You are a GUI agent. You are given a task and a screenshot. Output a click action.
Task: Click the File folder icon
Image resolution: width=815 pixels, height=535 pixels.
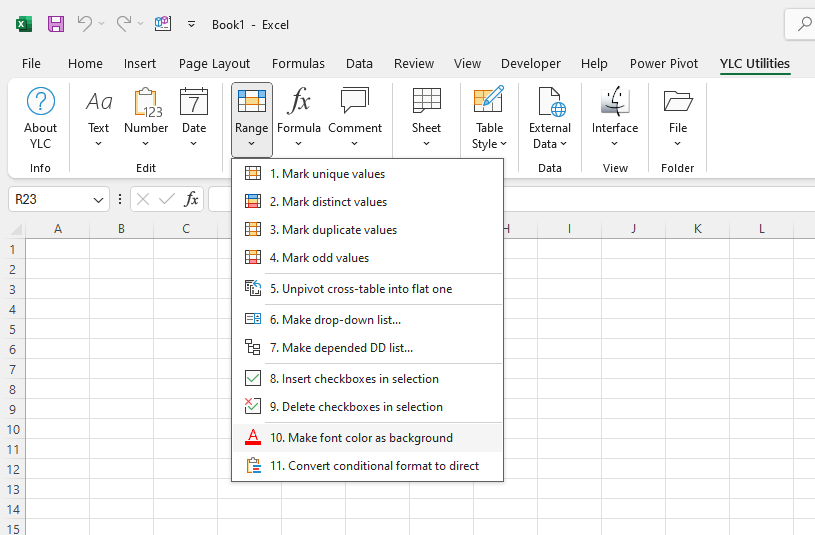[x=678, y=102]
